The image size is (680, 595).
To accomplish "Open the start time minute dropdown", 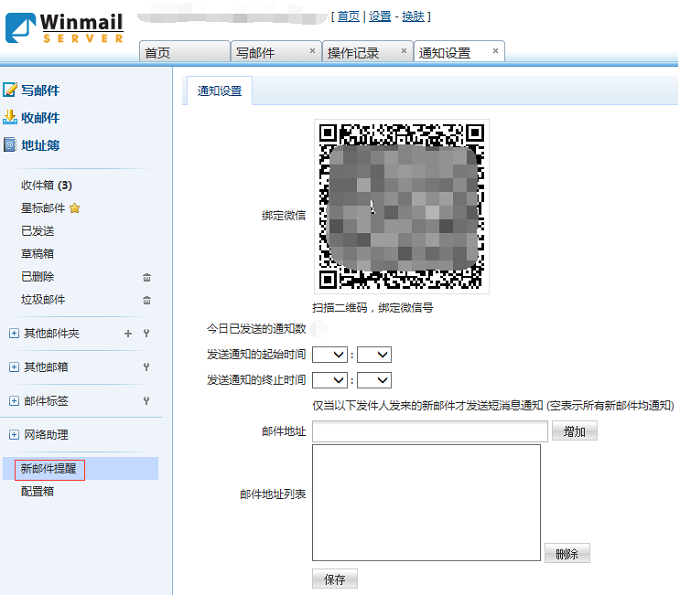I will (374, 355).
